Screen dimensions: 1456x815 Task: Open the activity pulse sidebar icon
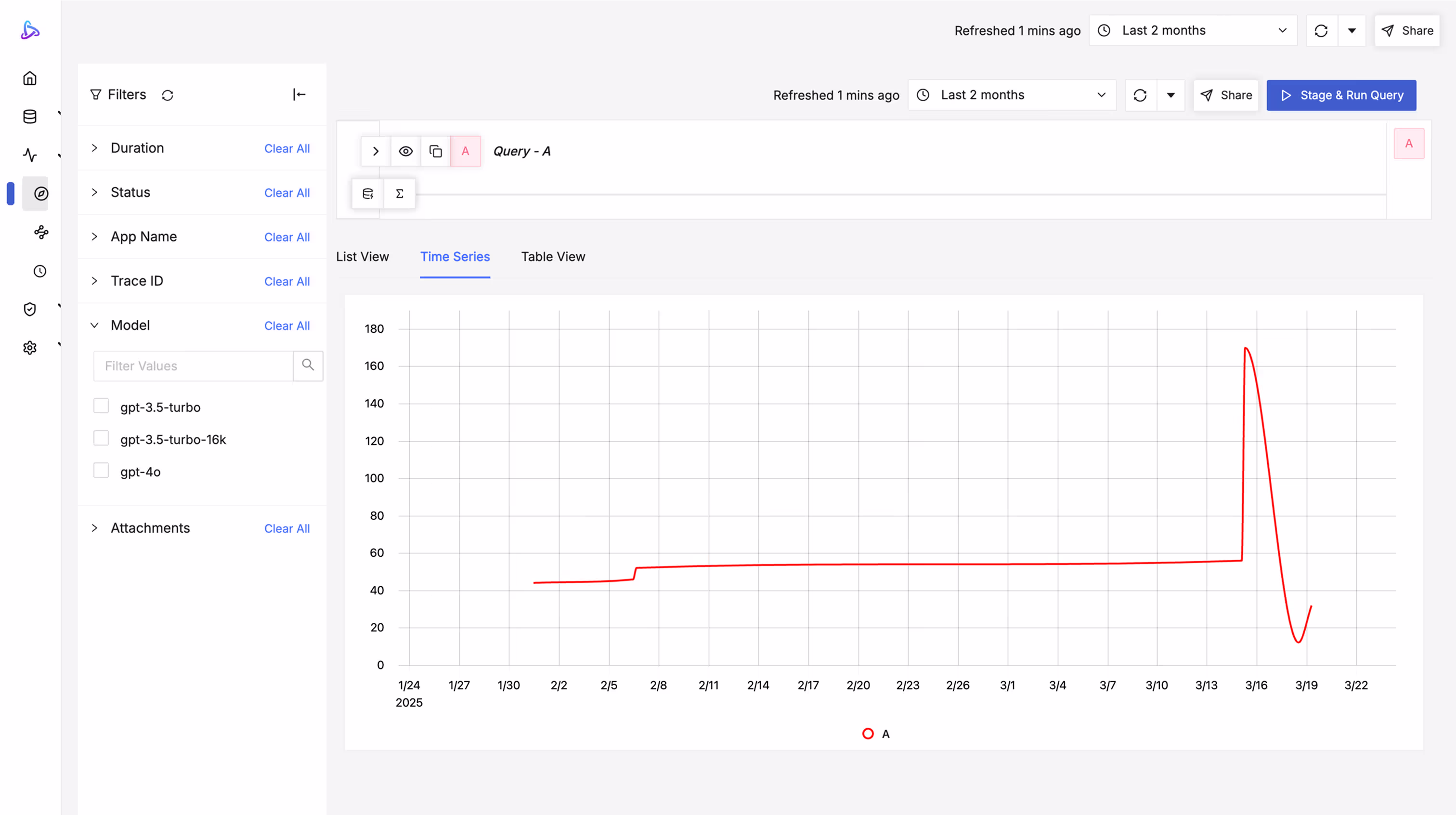(x=30, y=155)
